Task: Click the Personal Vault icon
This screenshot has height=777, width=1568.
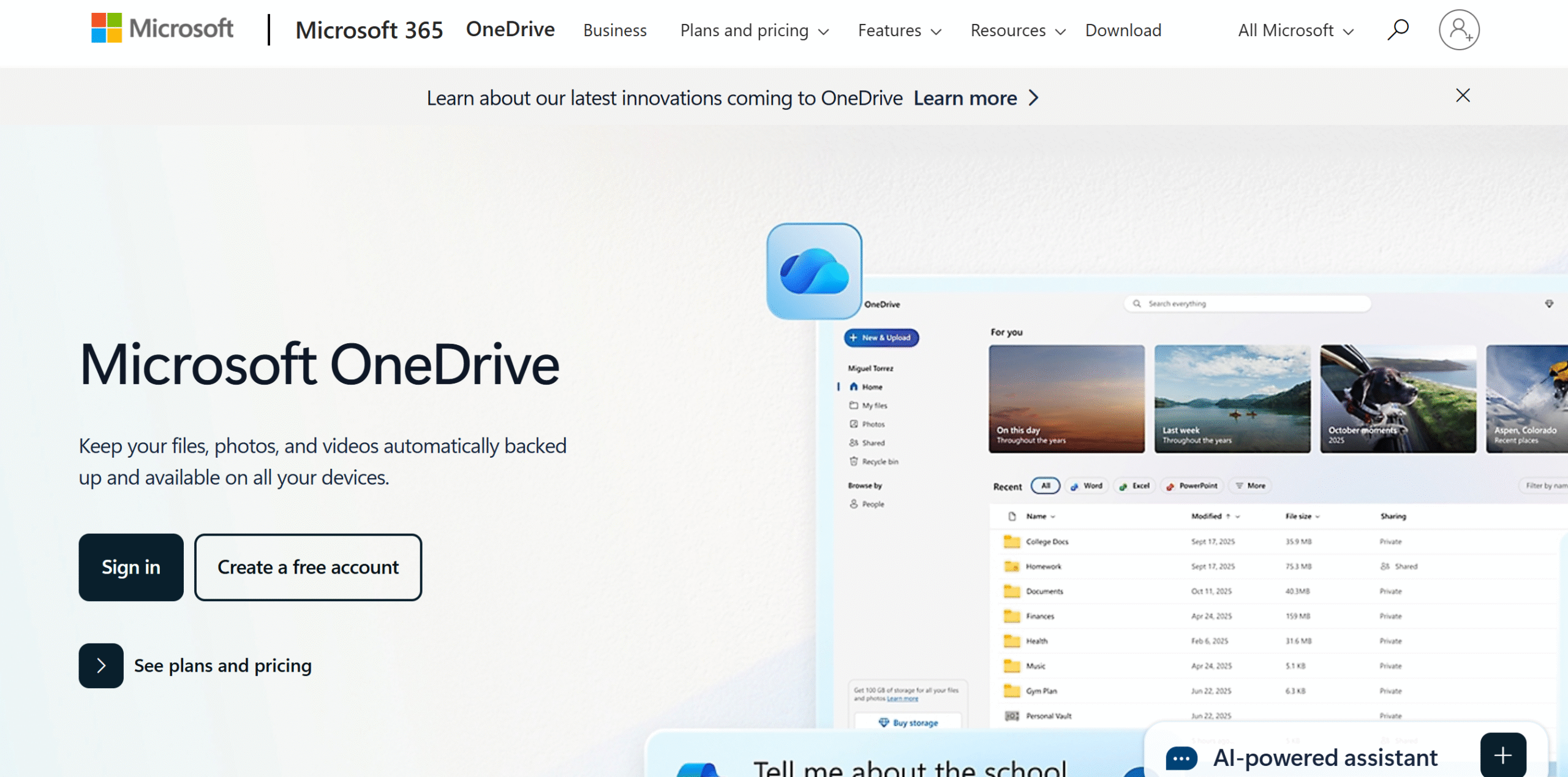Action: (x=1012, y=715)
